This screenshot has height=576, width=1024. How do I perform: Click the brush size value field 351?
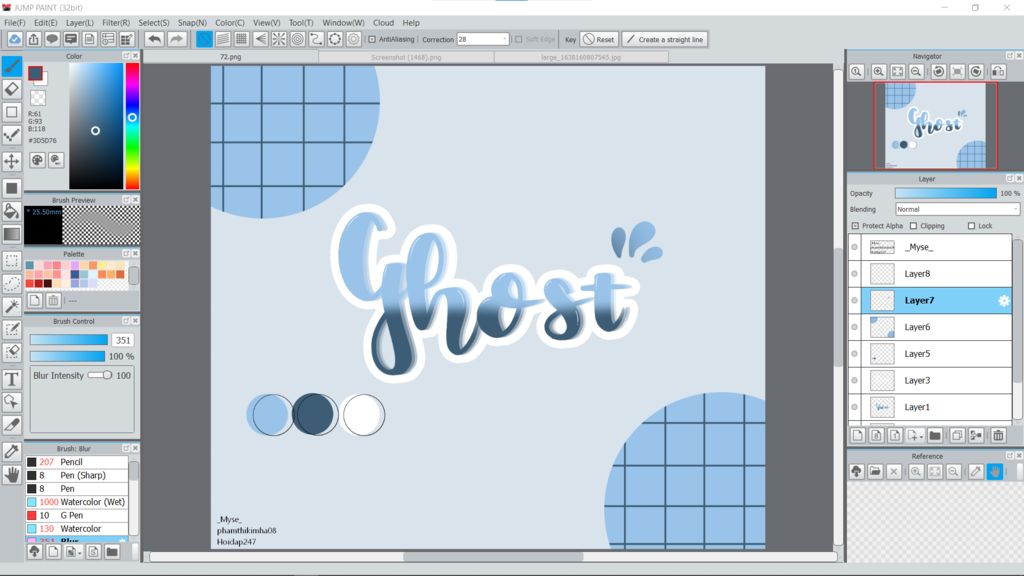point(123,340)
